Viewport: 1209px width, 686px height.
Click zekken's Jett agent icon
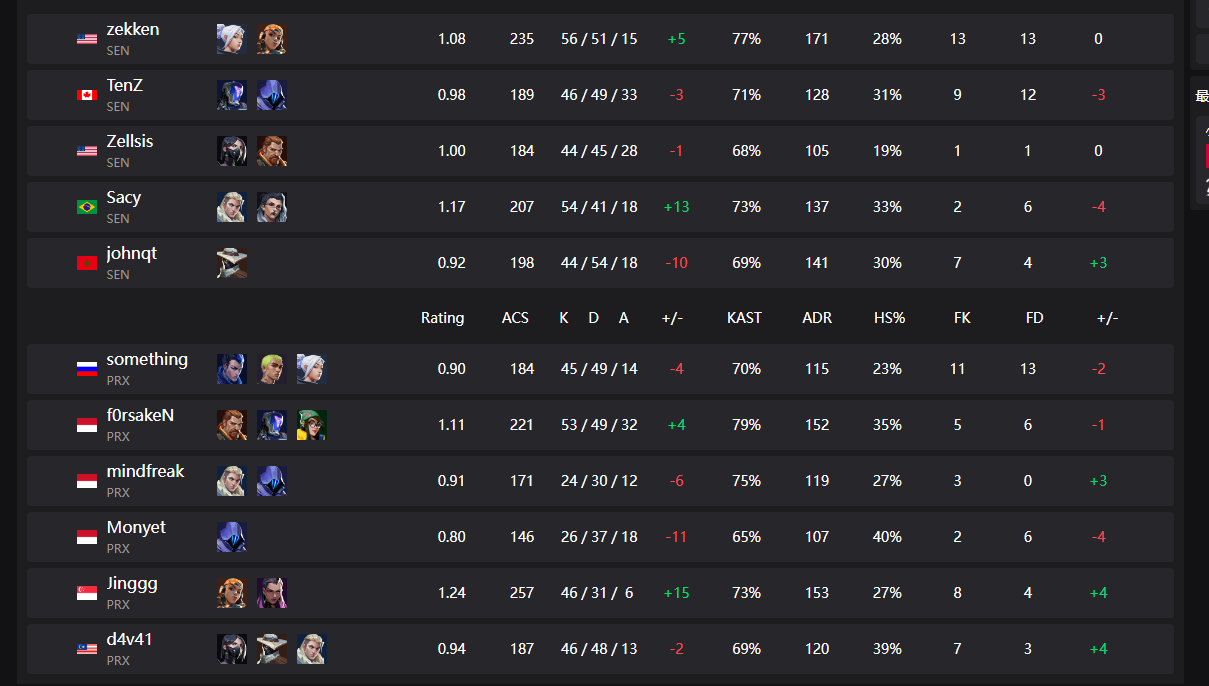[x=231, y=39]
